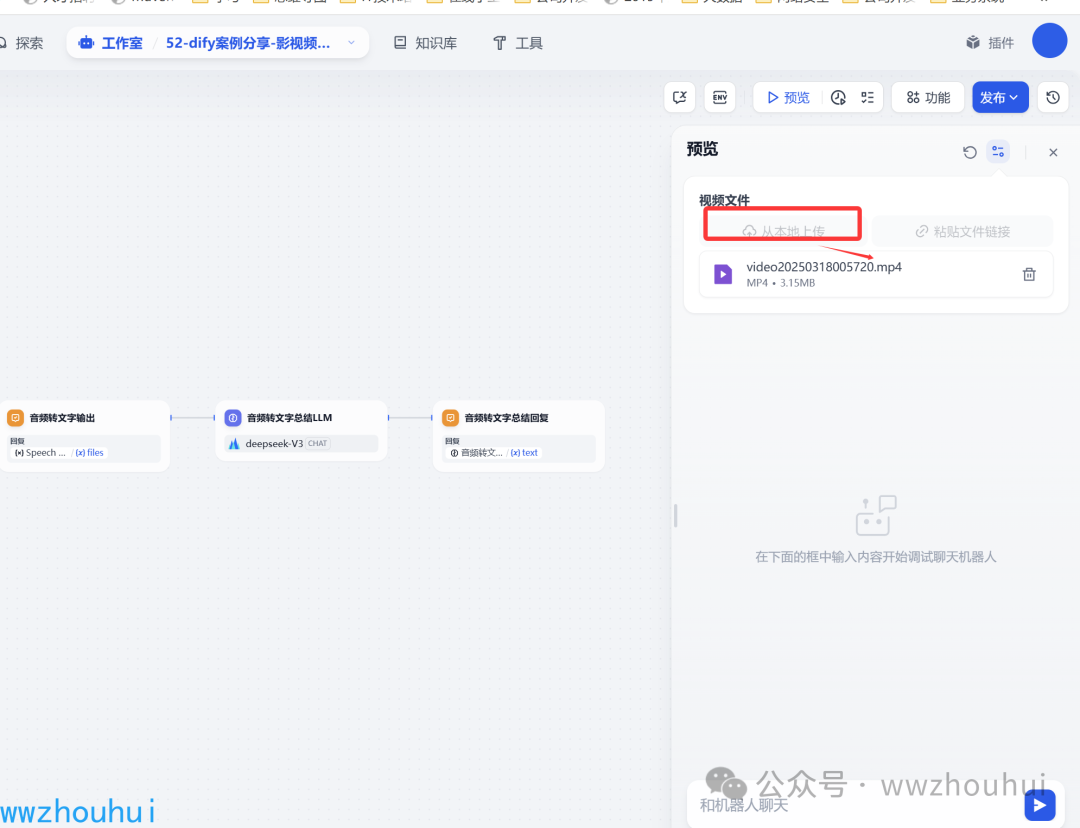Open run history clock icon beside 预览
The width and height of the screenshot is (1080, 828).
[838, 97]
